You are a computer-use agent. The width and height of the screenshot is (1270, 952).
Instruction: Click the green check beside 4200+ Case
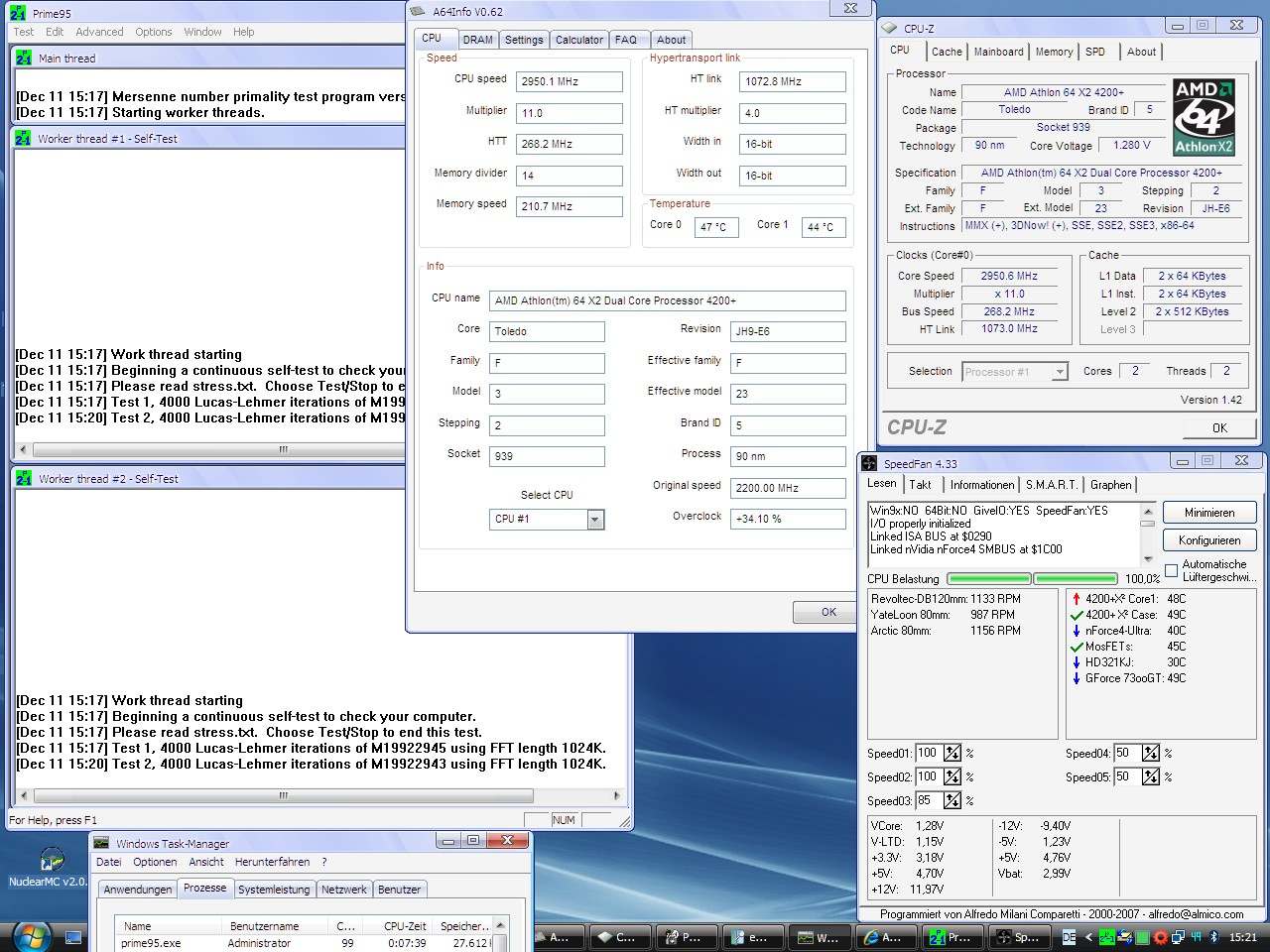click(x=1077, y=615)
